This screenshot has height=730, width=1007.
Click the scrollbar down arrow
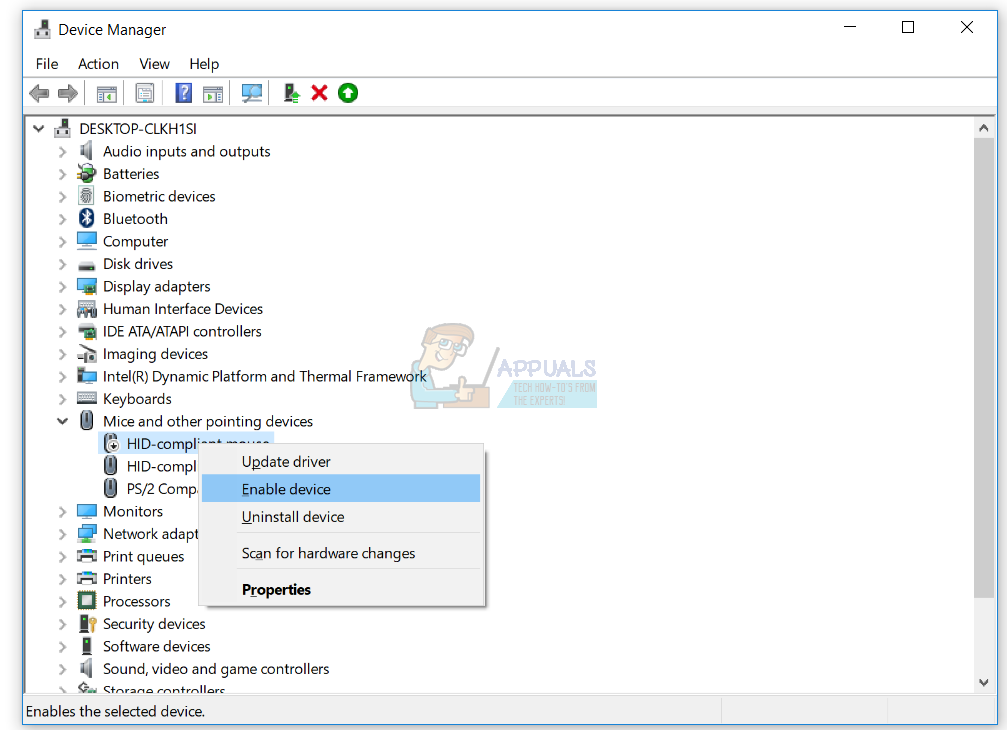(x=982, y=682)
